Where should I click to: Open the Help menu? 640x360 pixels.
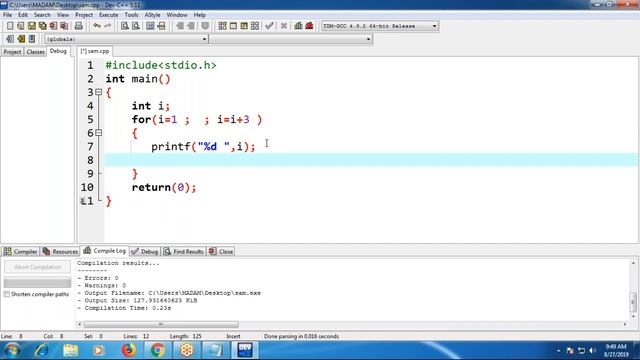[x=200, y=15]
